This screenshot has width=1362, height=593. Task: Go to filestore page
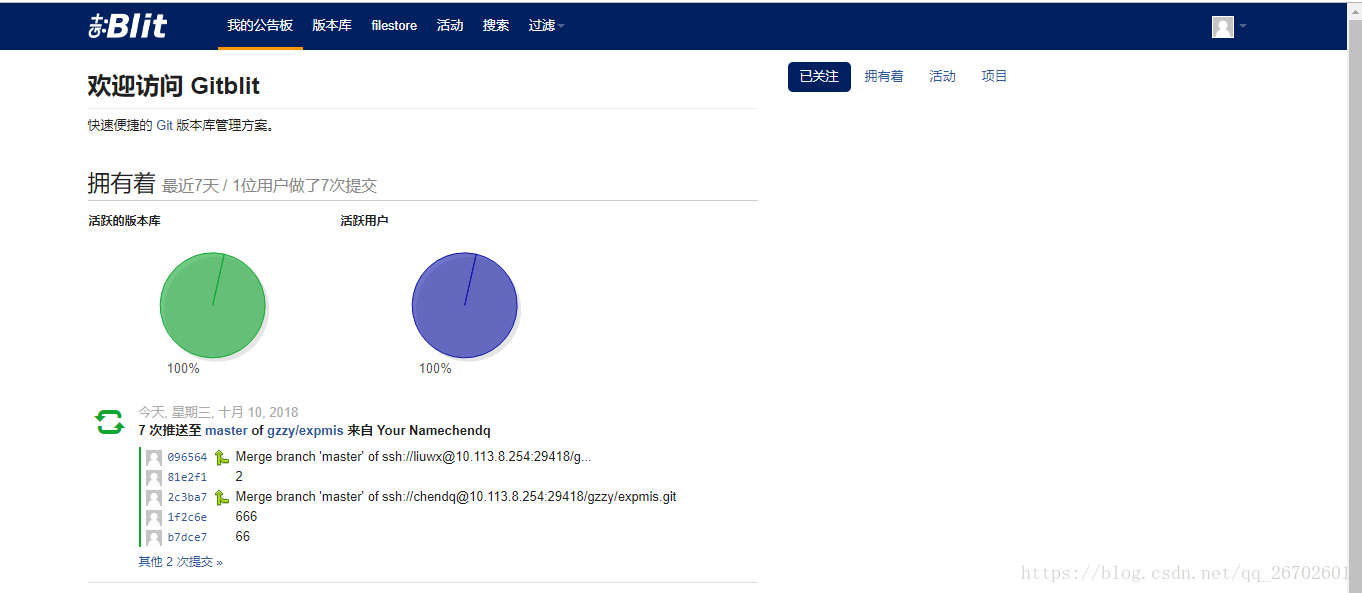394,25
